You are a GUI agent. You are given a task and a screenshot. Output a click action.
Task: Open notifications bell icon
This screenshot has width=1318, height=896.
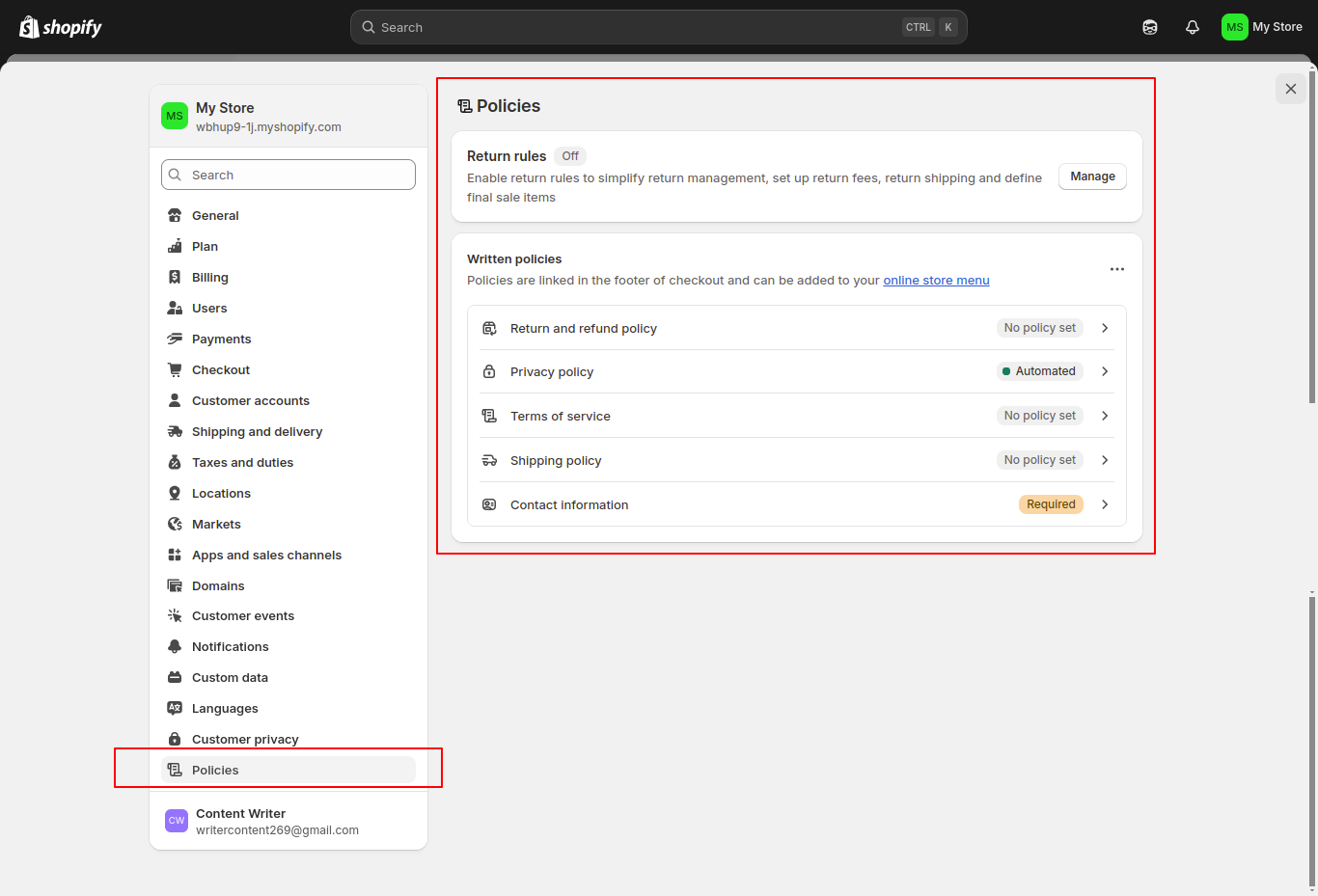click(x=1193, y=26)
